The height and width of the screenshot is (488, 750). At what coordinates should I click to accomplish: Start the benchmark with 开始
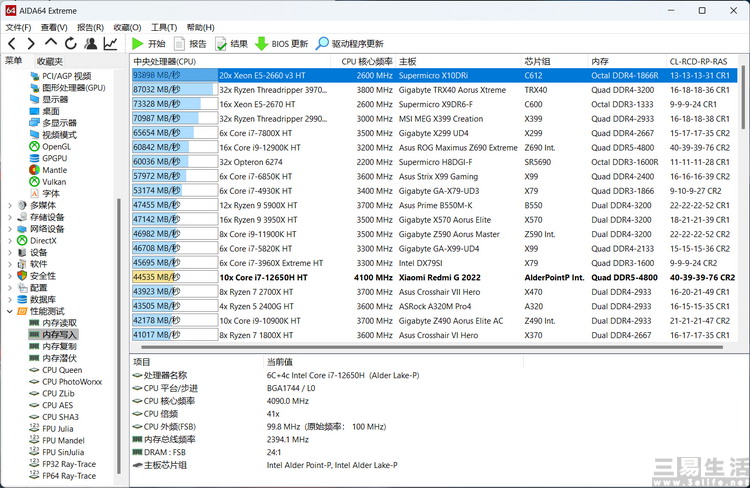click(148, 44)
